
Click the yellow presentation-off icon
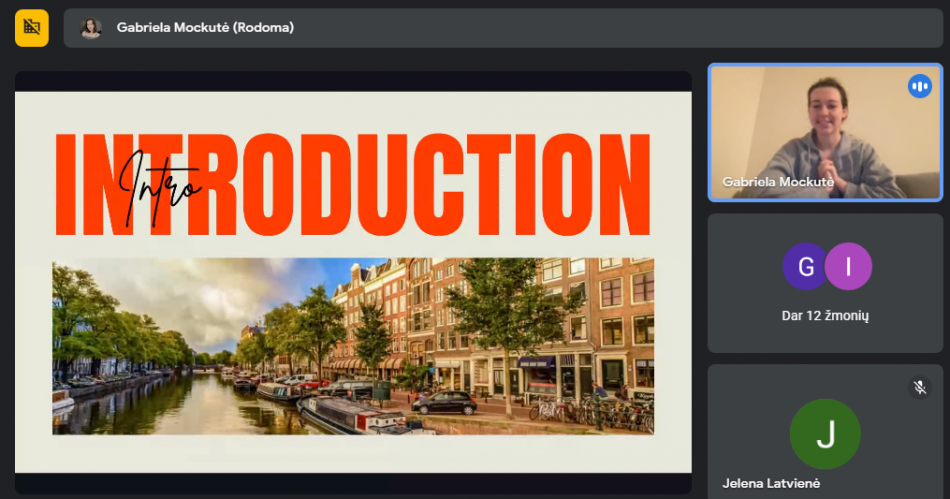click(x=32, y=28)
